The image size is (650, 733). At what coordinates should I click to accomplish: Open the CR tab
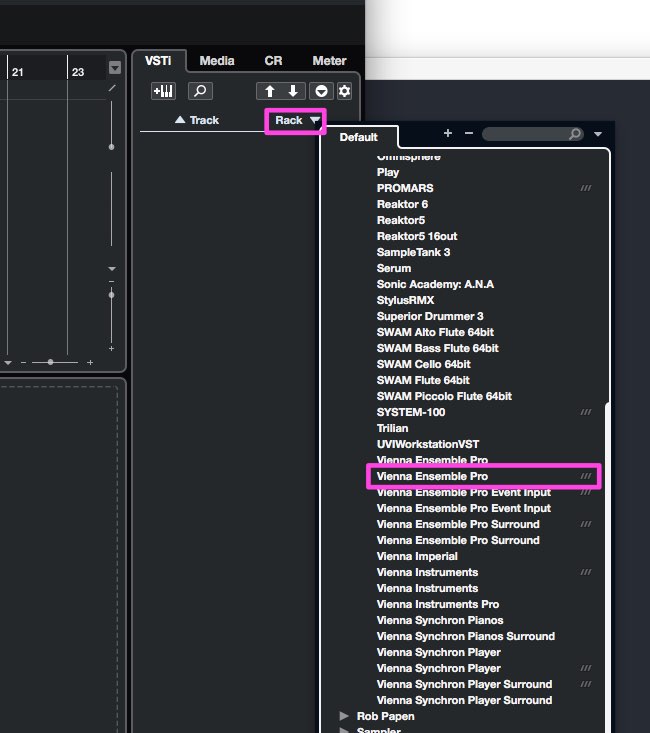273,61
